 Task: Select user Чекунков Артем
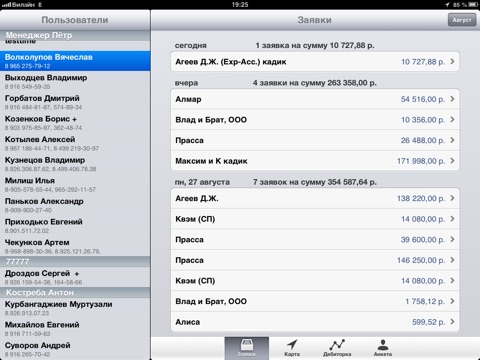(x=75, y=246)
